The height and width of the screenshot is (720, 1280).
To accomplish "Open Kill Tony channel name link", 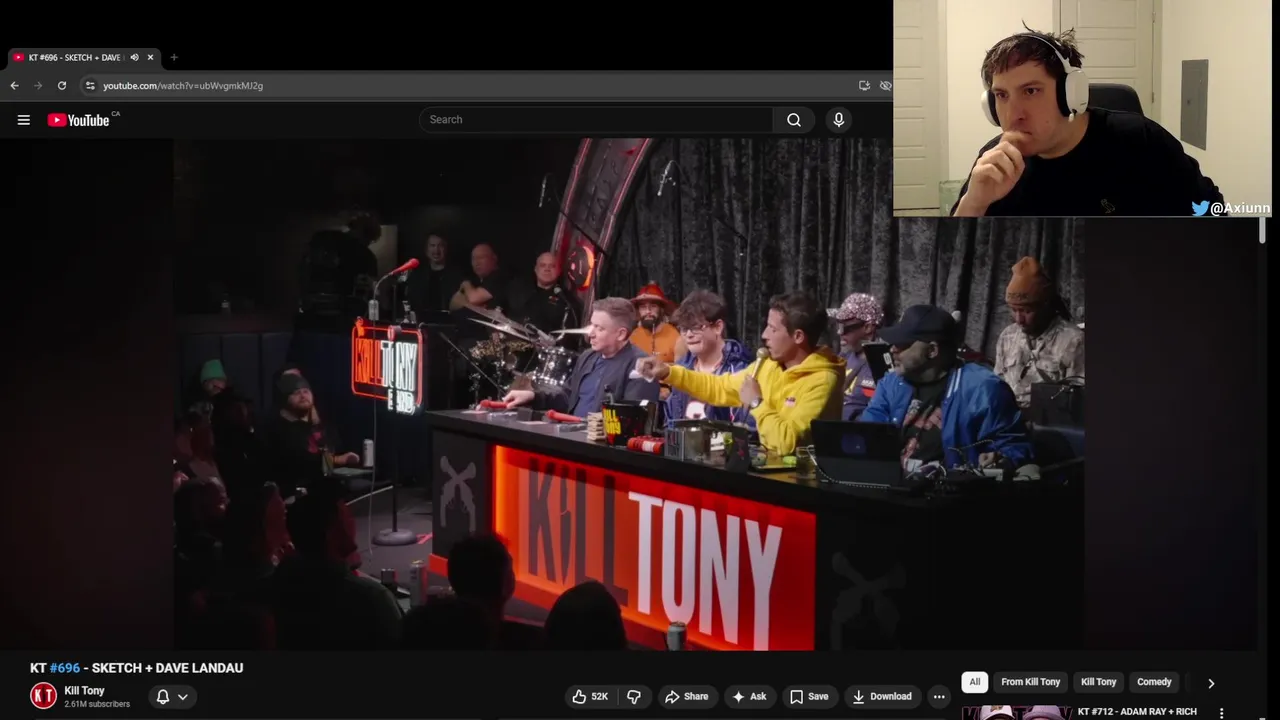I will 84,691.
